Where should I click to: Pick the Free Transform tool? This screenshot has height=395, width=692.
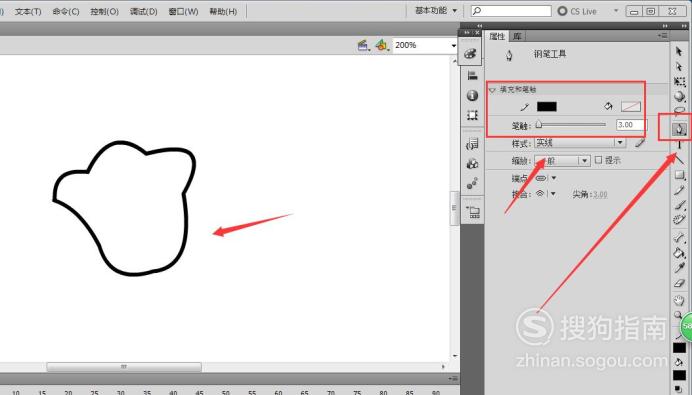679,82
